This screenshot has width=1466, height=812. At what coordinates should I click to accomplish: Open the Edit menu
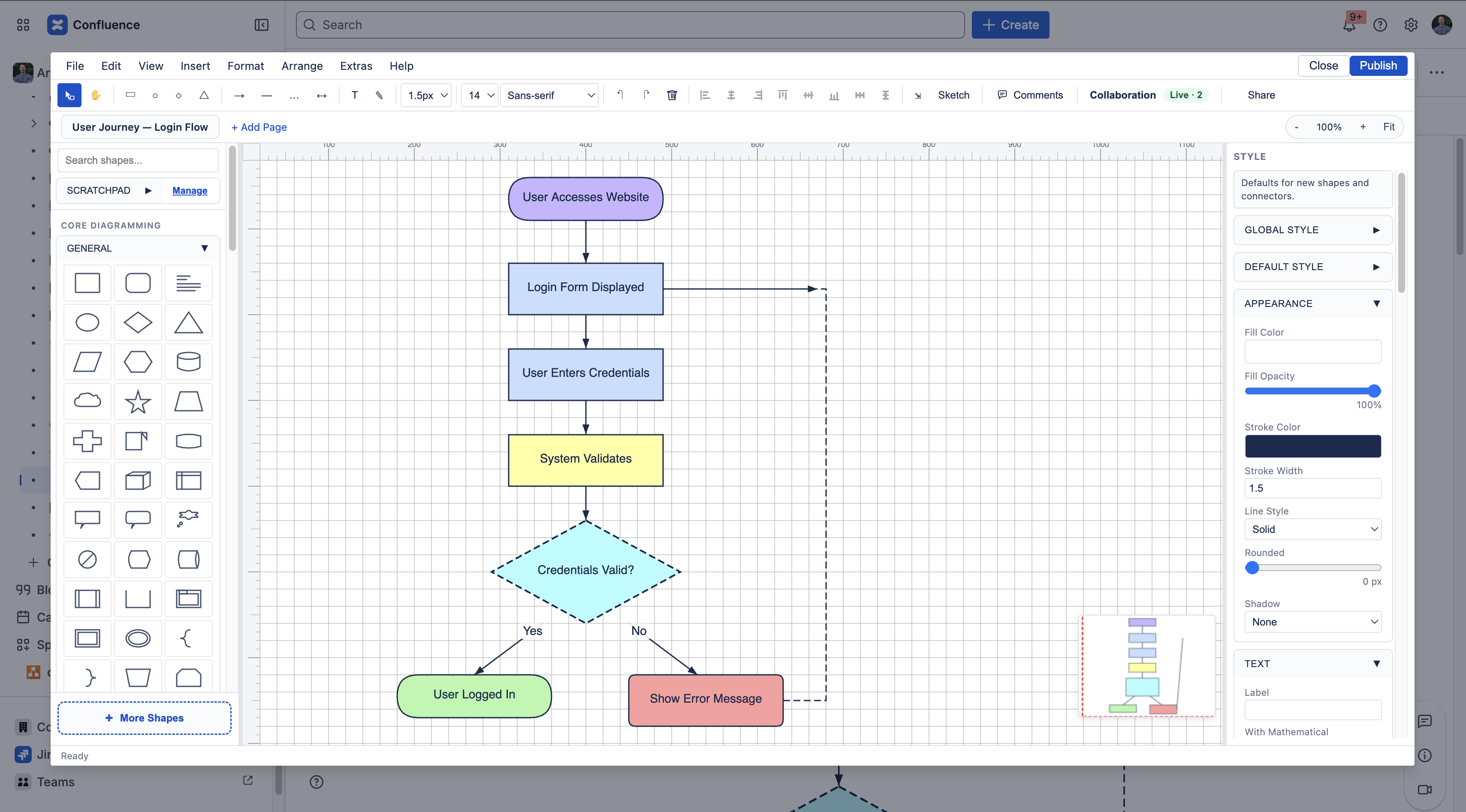pos(111,66)
